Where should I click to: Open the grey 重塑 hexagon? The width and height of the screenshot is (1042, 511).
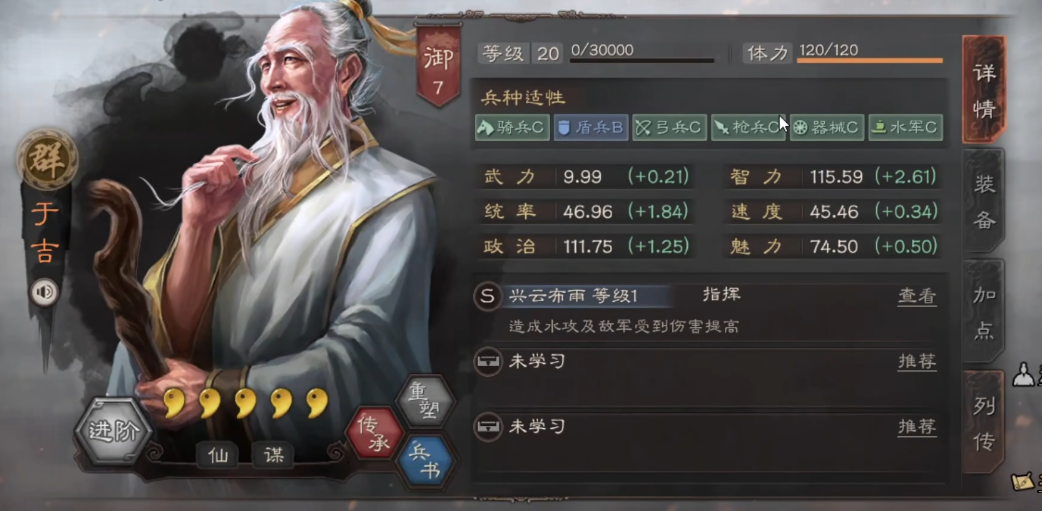click(x=425, y=403)
